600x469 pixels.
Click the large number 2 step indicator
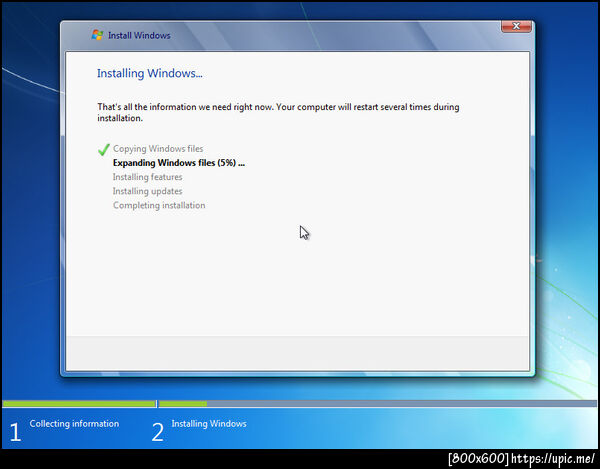pos(158,433)
